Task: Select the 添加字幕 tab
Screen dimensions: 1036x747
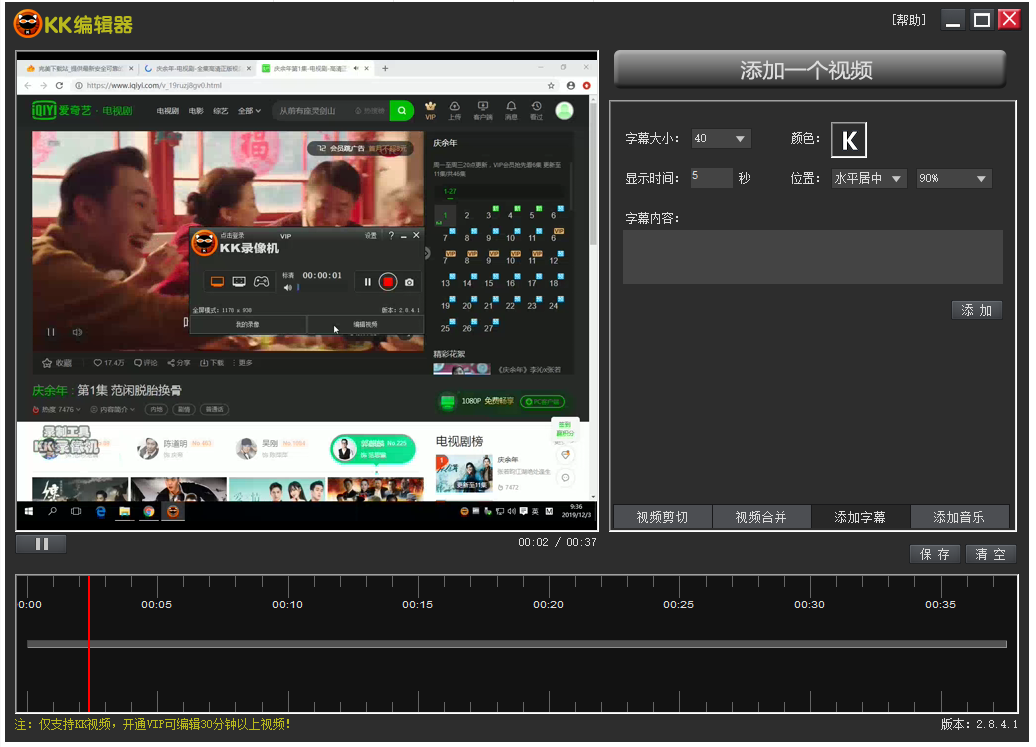Action: pos(860,517)
